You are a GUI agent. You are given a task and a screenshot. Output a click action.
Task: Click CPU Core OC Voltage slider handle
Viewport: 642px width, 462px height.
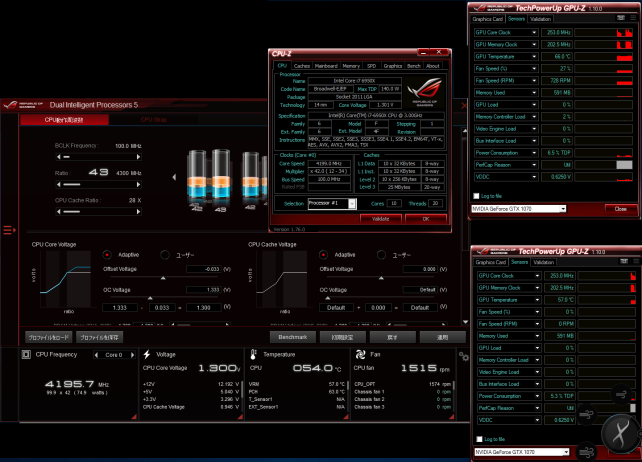[150, 298]
